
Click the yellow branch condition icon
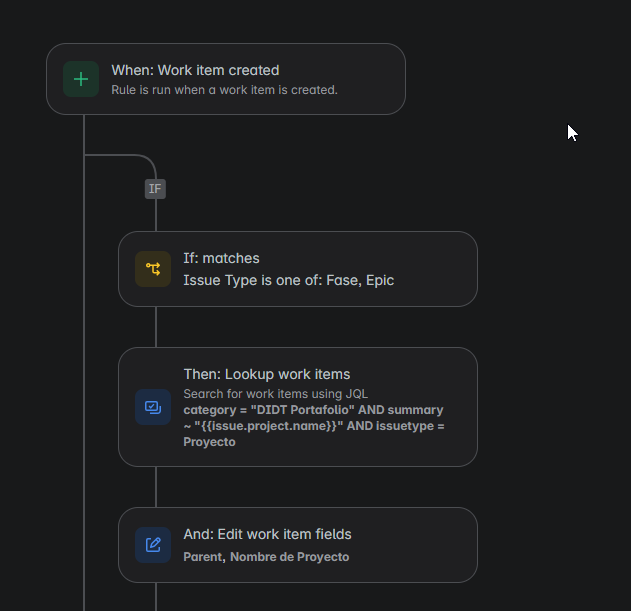click(153, 269)
